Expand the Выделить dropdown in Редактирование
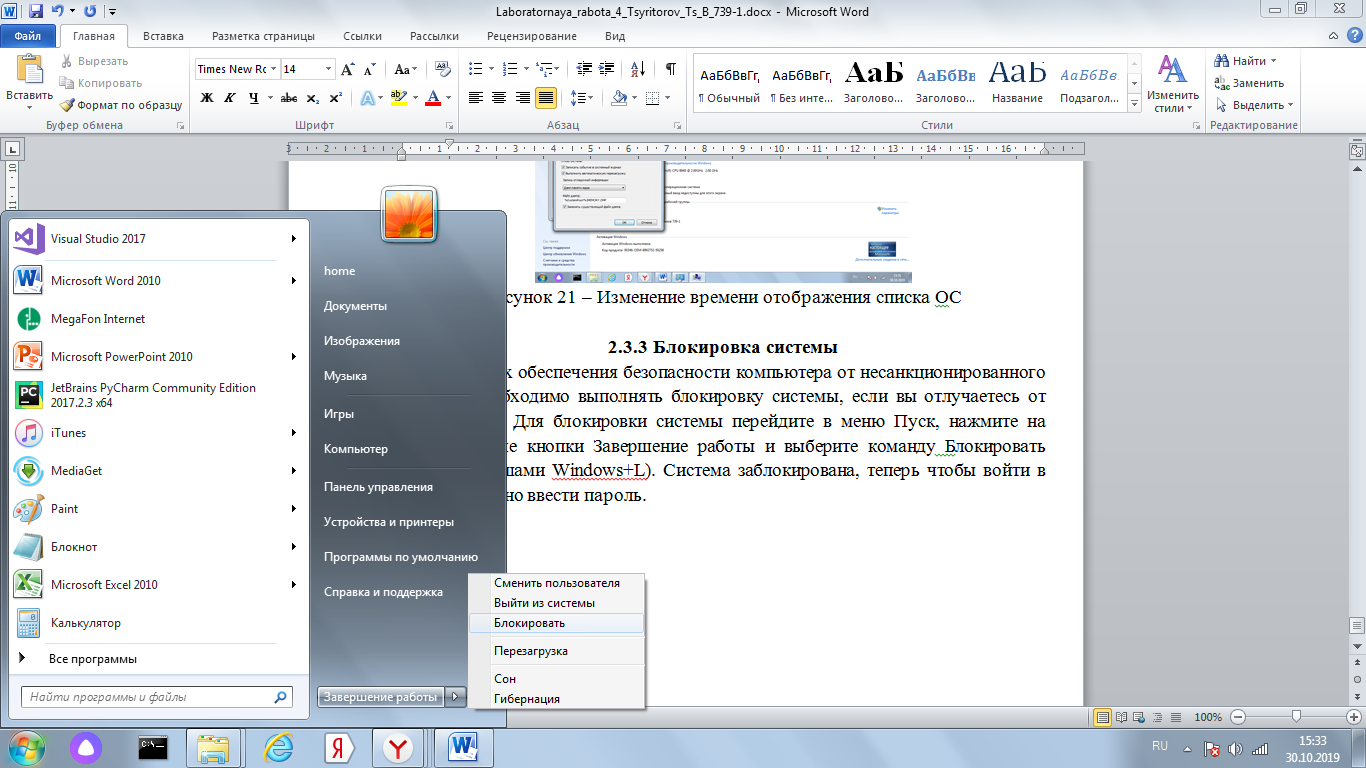The height and width of the screenshot is (768, 1366). pyautogui.click(x=1290, y=105)
